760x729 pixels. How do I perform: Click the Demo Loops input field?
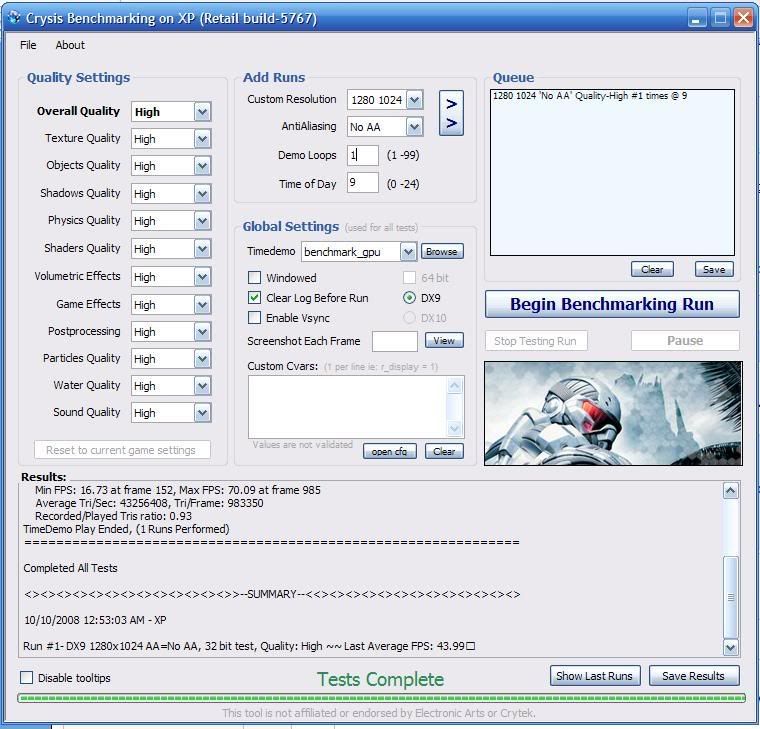(x=363, y=155)
